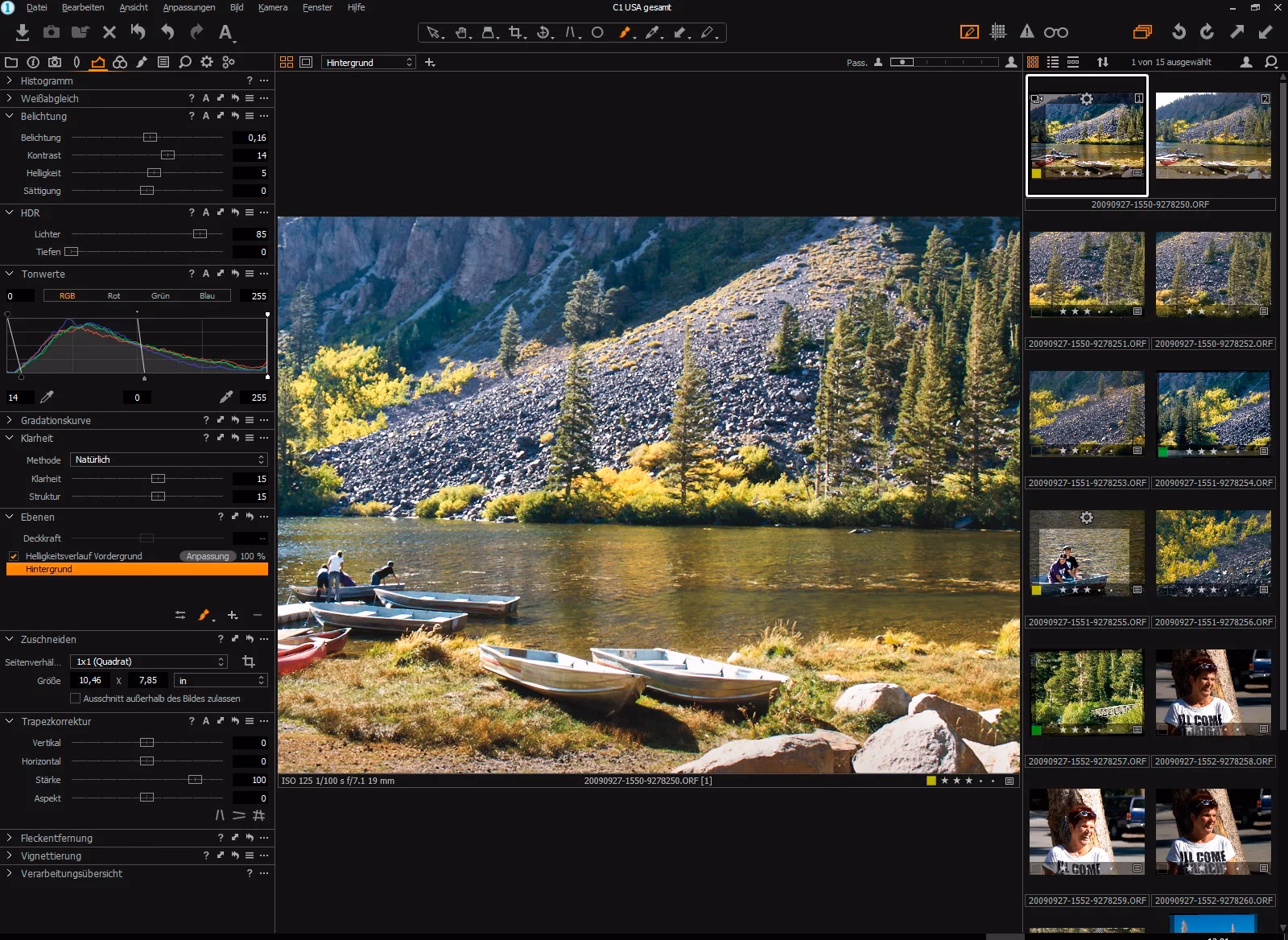This screenshot has width=1288, height=940.
Task: Open the Library folder tool tab
Action: (11, 61)
